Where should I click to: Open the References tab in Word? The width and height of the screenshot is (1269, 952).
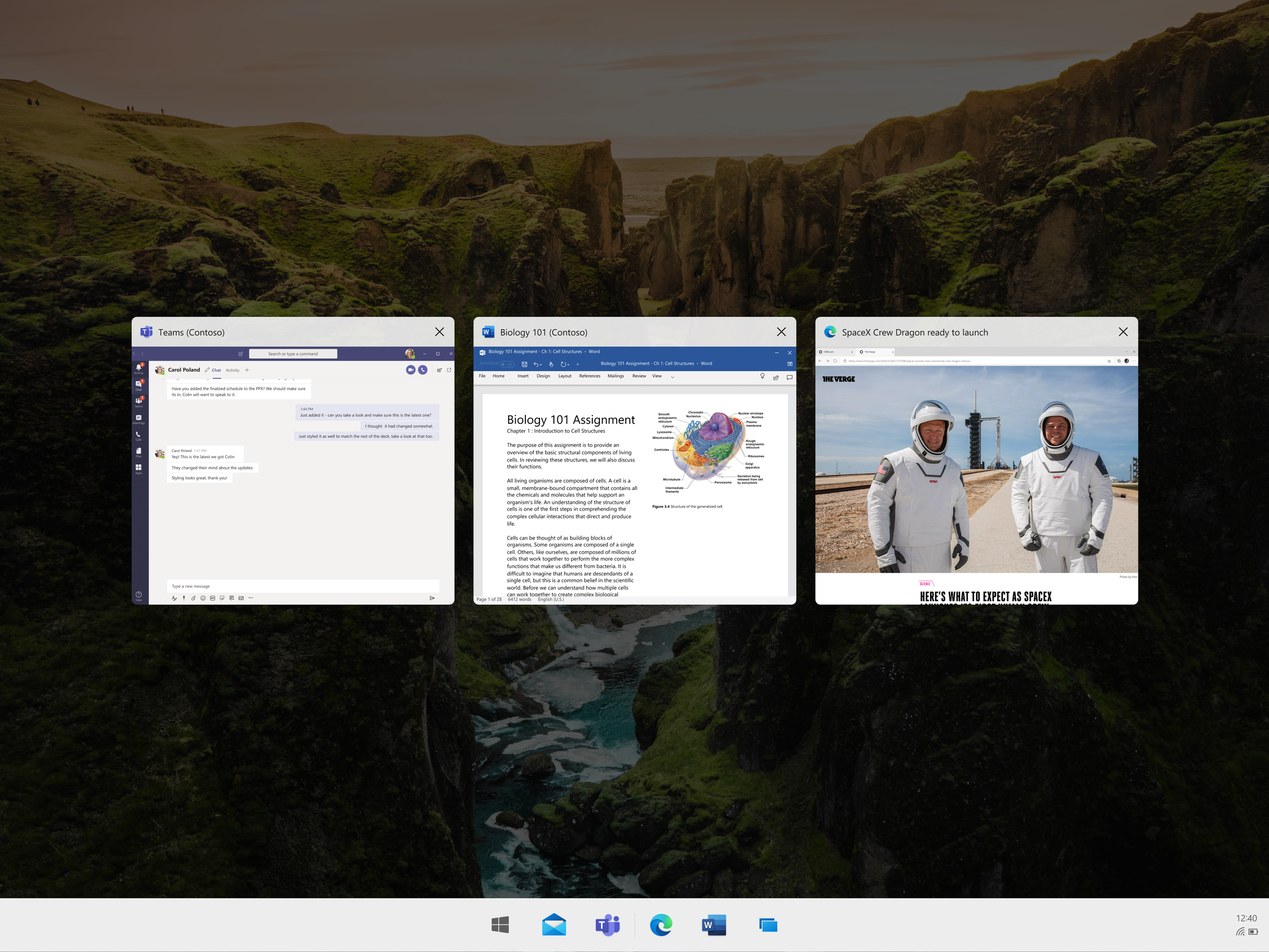[x=589, y=376]
